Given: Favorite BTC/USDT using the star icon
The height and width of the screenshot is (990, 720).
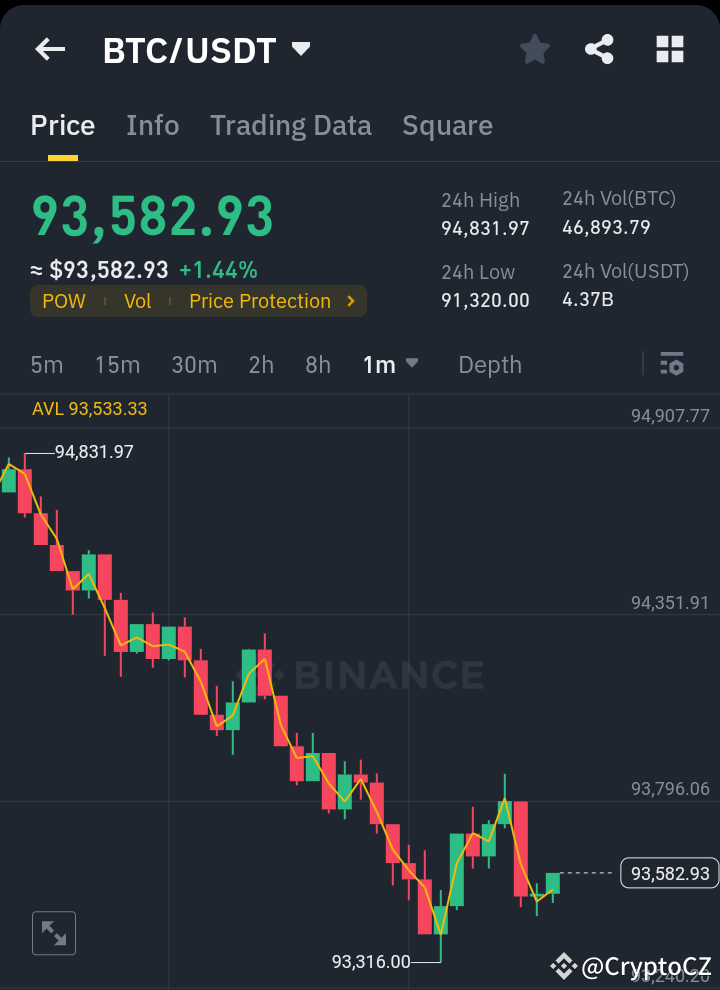Looking at the screenshot, I should pos(534,49).
